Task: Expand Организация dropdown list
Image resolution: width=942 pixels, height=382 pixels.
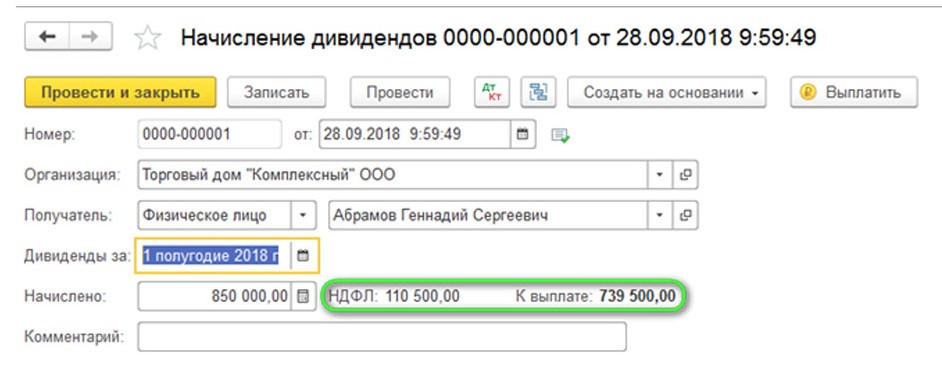Action: click(660, 175)
